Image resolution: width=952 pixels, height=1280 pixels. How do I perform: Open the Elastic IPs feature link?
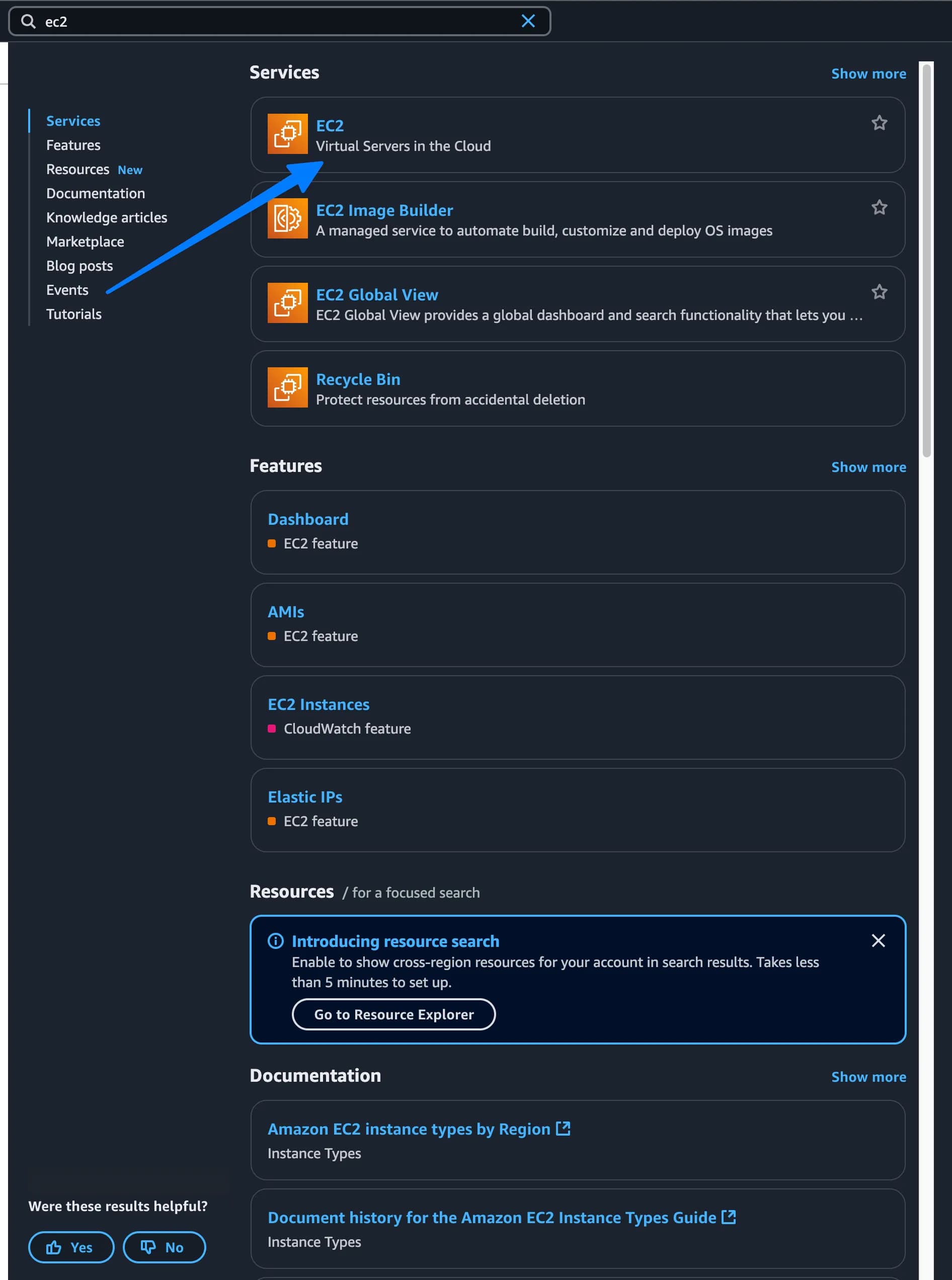(x=305, y=796)
